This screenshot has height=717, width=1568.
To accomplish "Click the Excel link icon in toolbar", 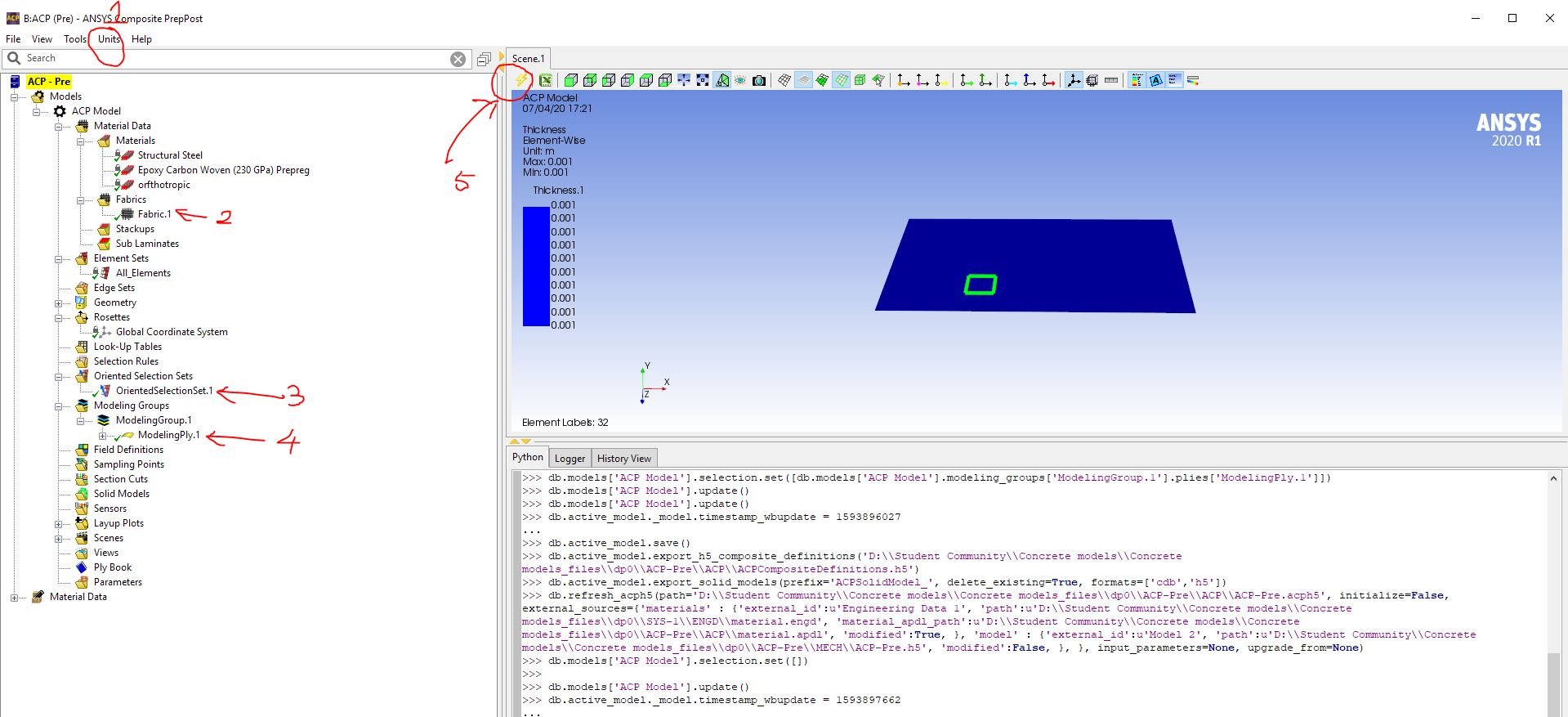I will (545, 80).
